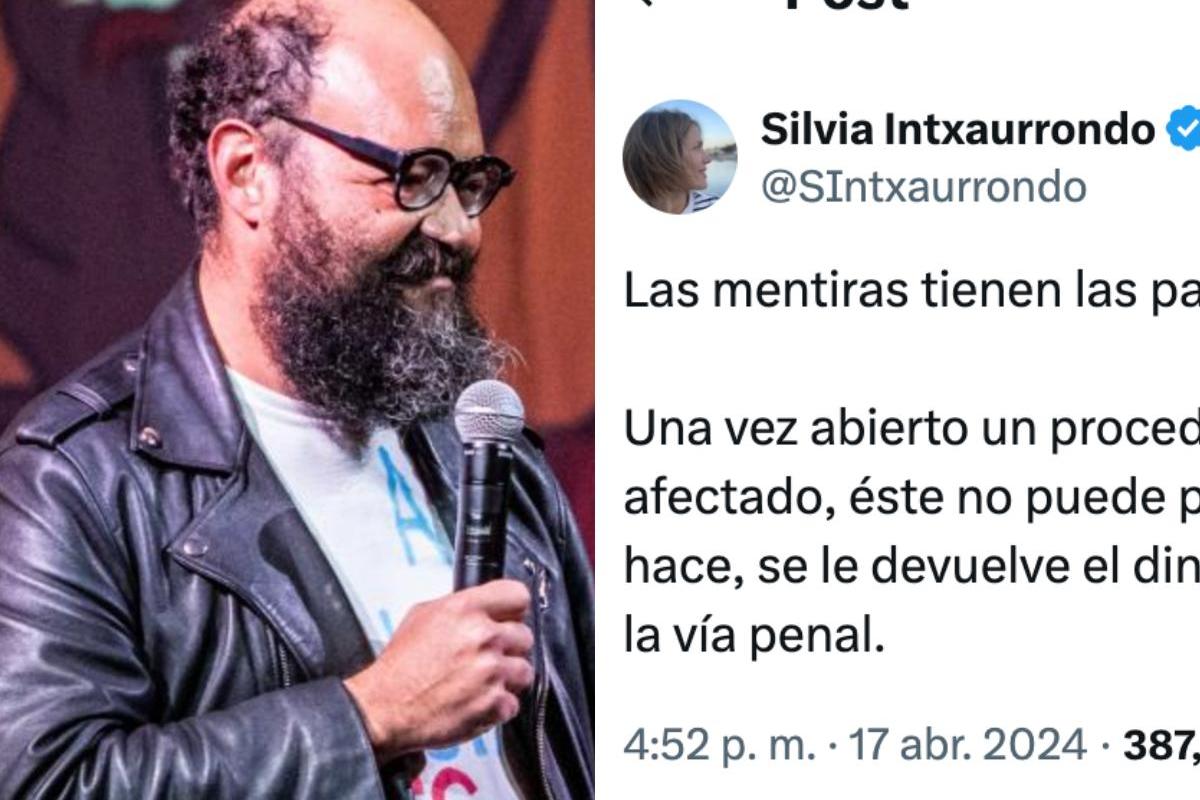Viewport: 1200px width, 800px height.
Task: Select the line starting 'afectado, éste no puede'
Action: click(911, 498)
